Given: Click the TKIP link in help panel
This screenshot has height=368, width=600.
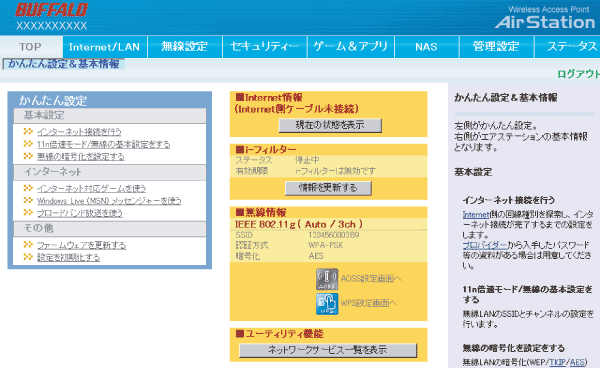Looking at the screenshot, I should click(557, 362).
